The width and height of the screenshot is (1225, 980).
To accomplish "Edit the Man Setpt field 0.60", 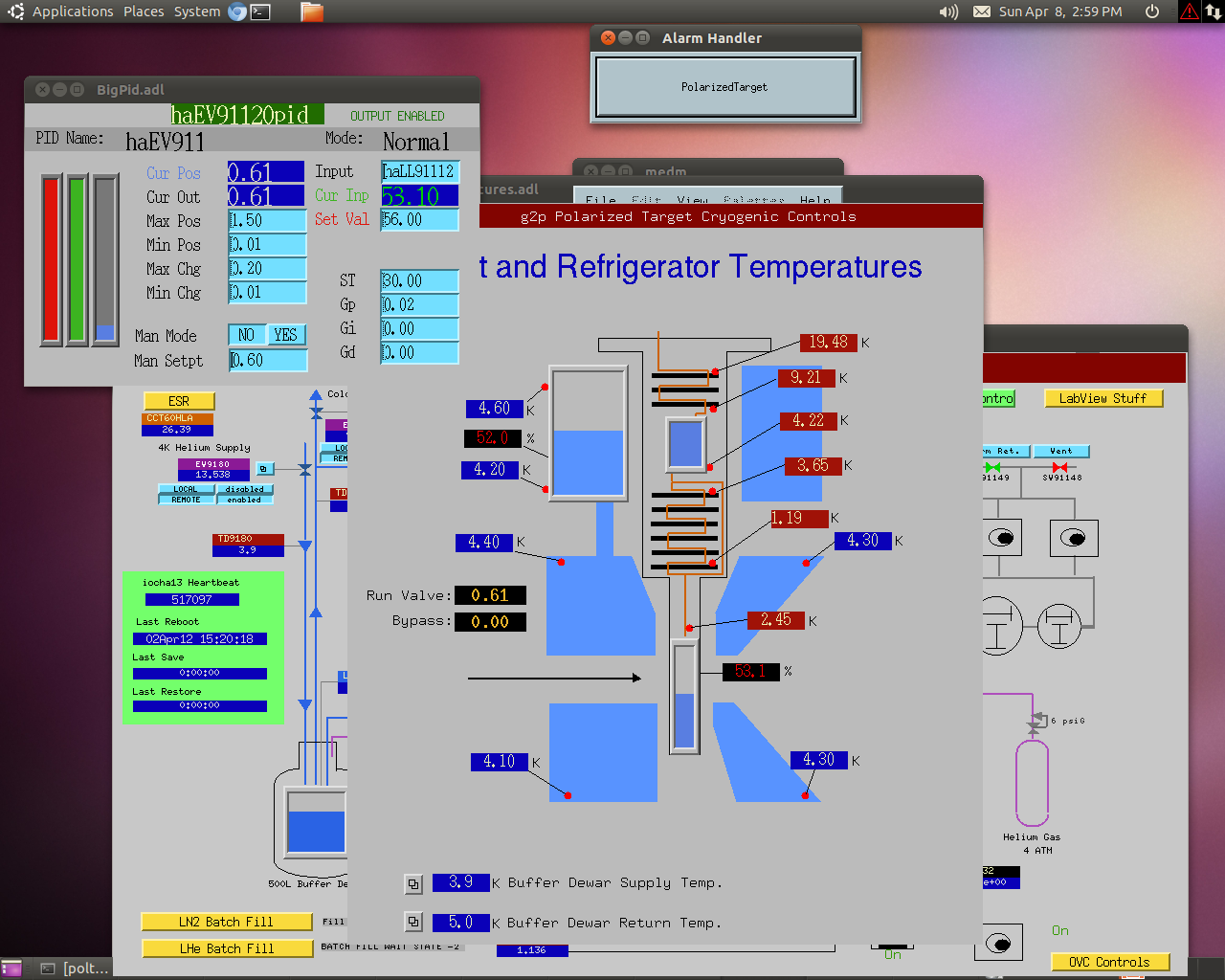I will (268, 360).
